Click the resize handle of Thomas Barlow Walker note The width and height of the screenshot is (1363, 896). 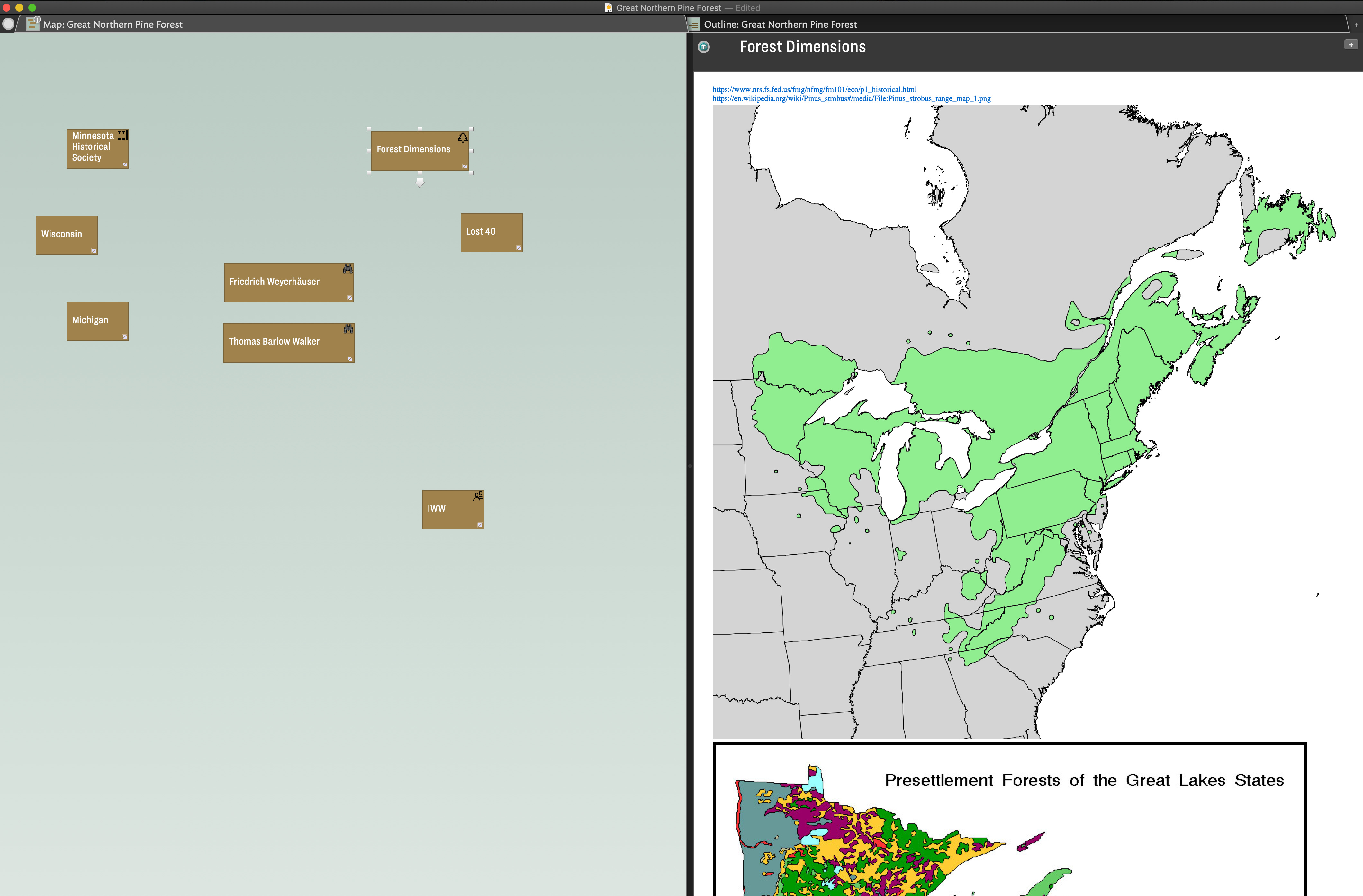(x=350, y=358)
